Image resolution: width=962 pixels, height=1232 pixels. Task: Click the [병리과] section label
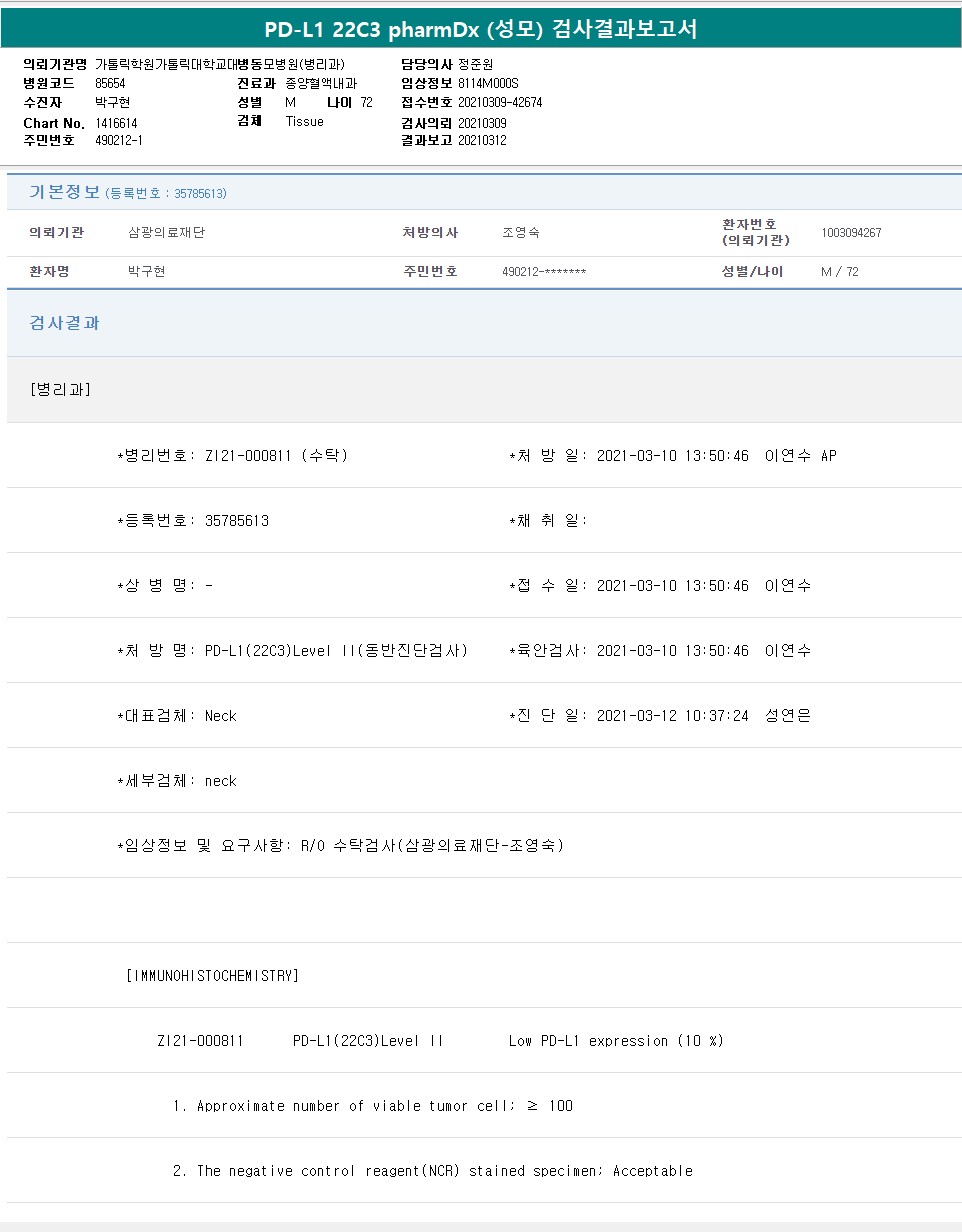point(61,389)
